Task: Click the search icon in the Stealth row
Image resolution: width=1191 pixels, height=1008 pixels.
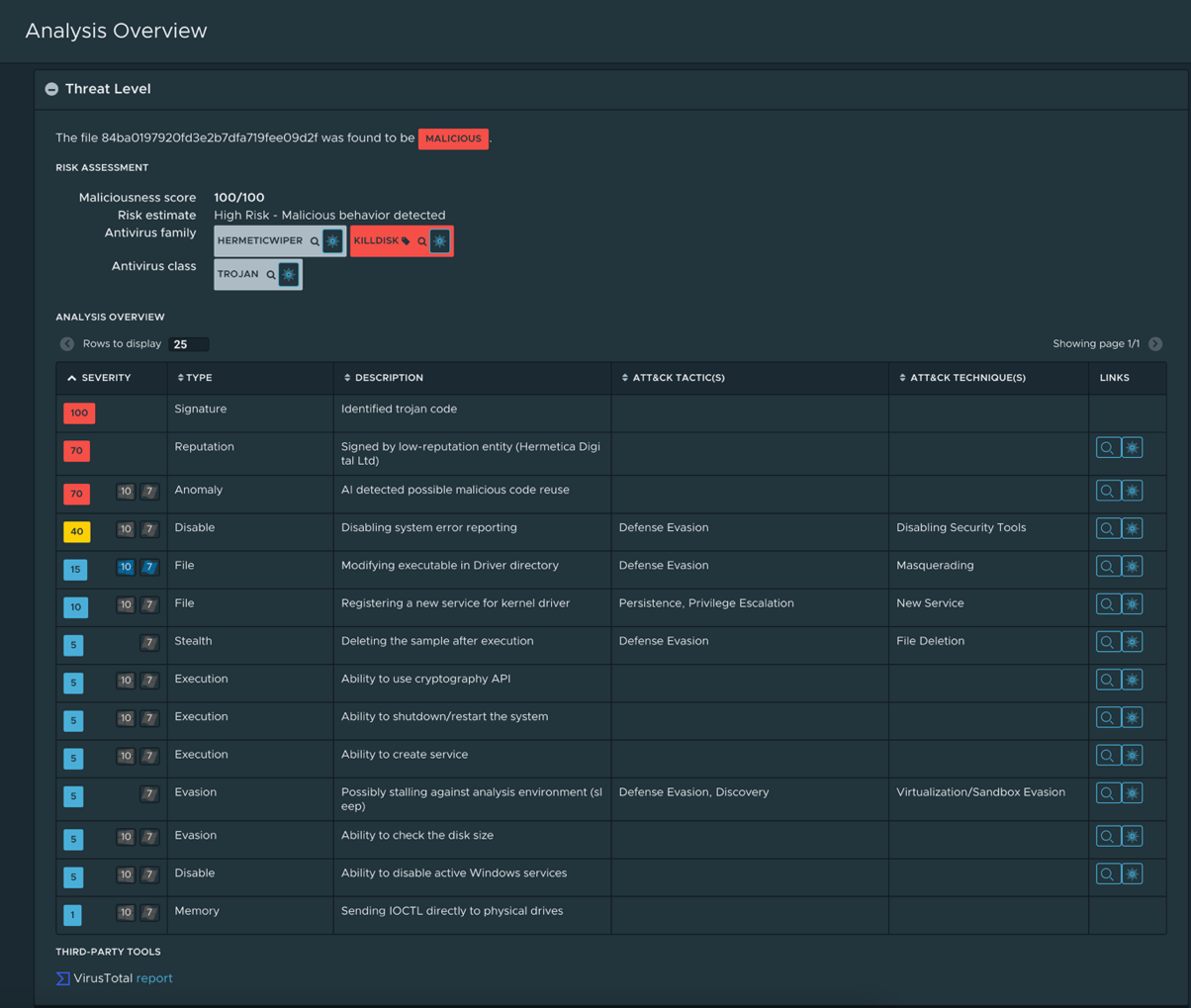Action: pyautogui.click(x=1108, y=642)
